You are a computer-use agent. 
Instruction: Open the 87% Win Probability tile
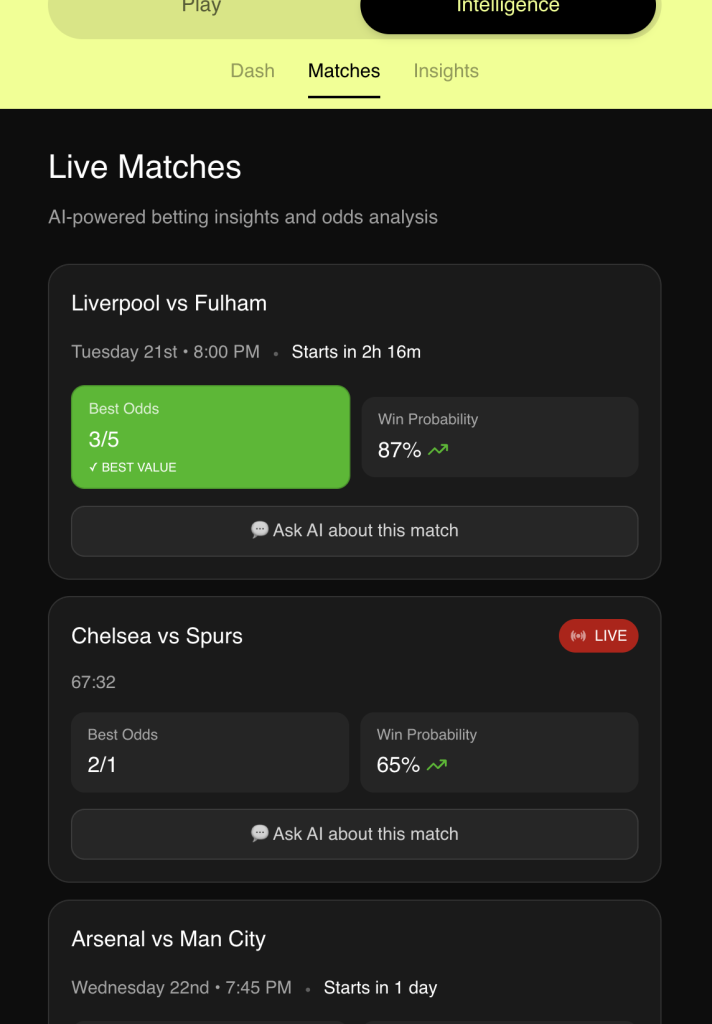point(500,437)
